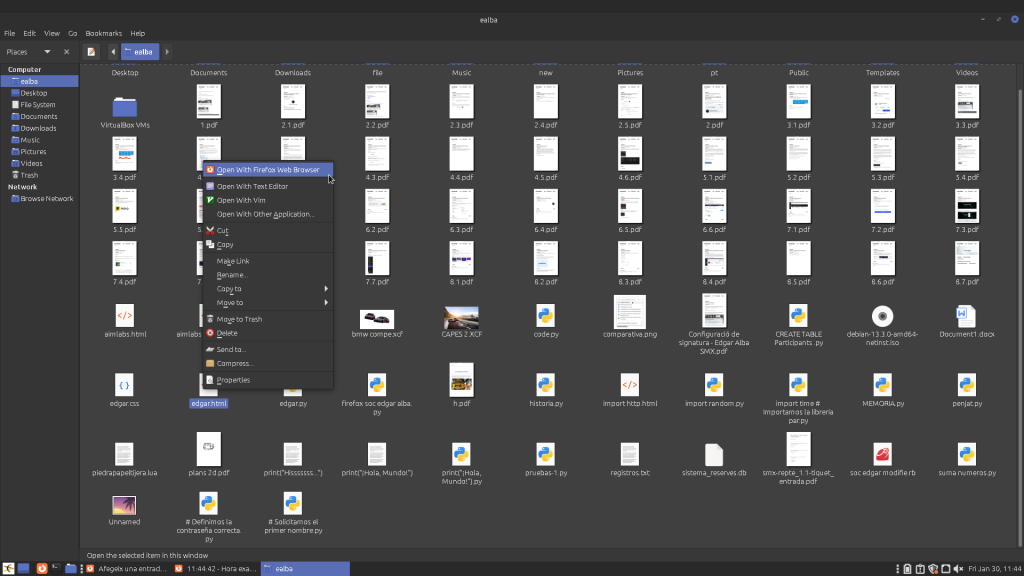Select the debian-13.3.0 ISO disc icon

point(881,315)
